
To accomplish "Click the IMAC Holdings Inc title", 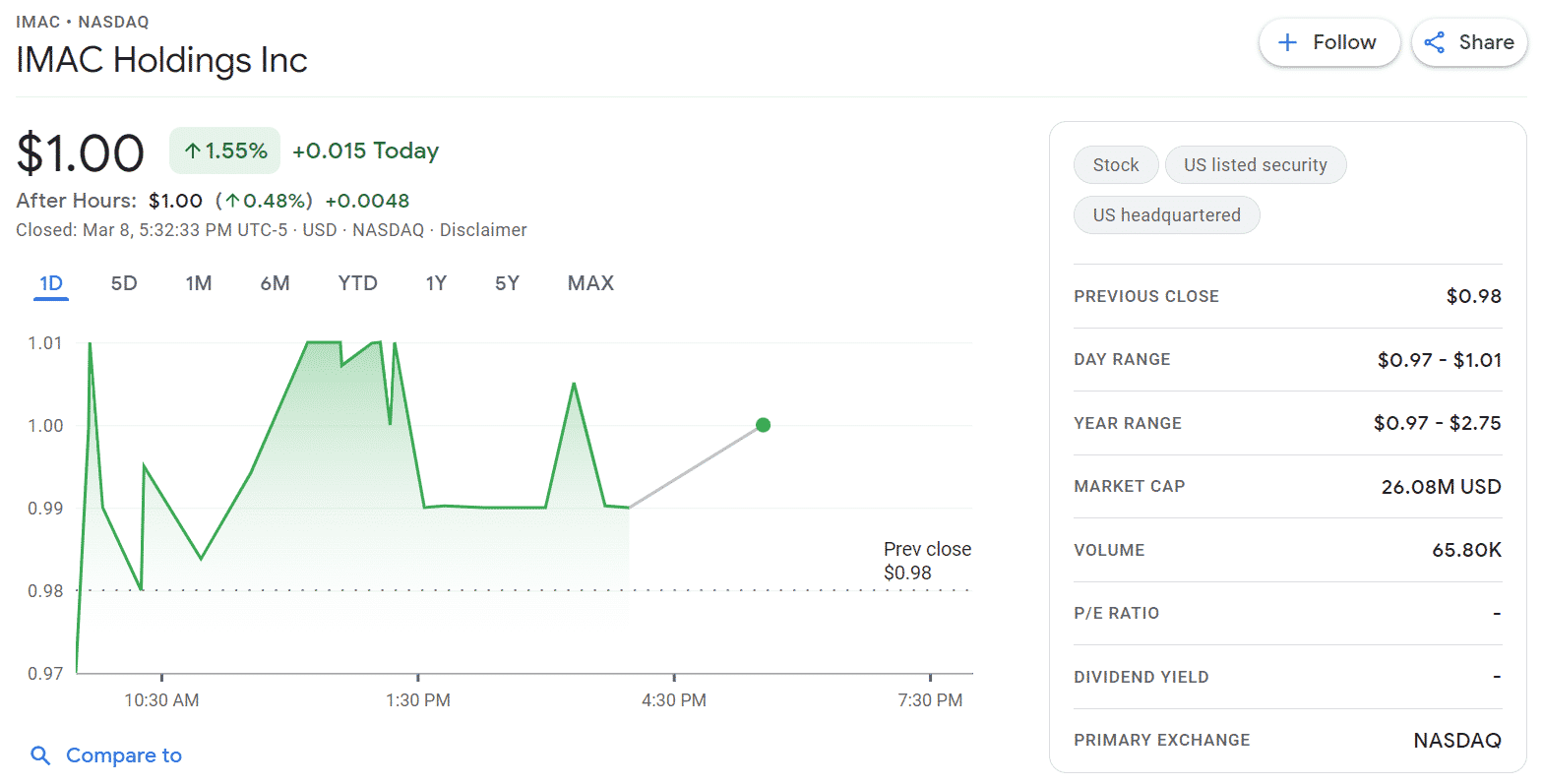I will [x=162, y=60].
